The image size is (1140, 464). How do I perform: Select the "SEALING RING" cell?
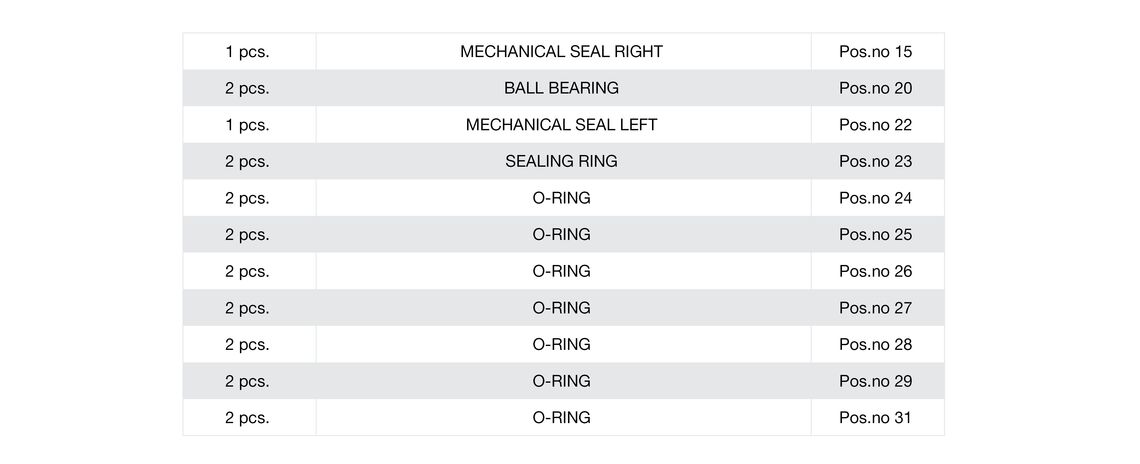(x=561, y=161)
